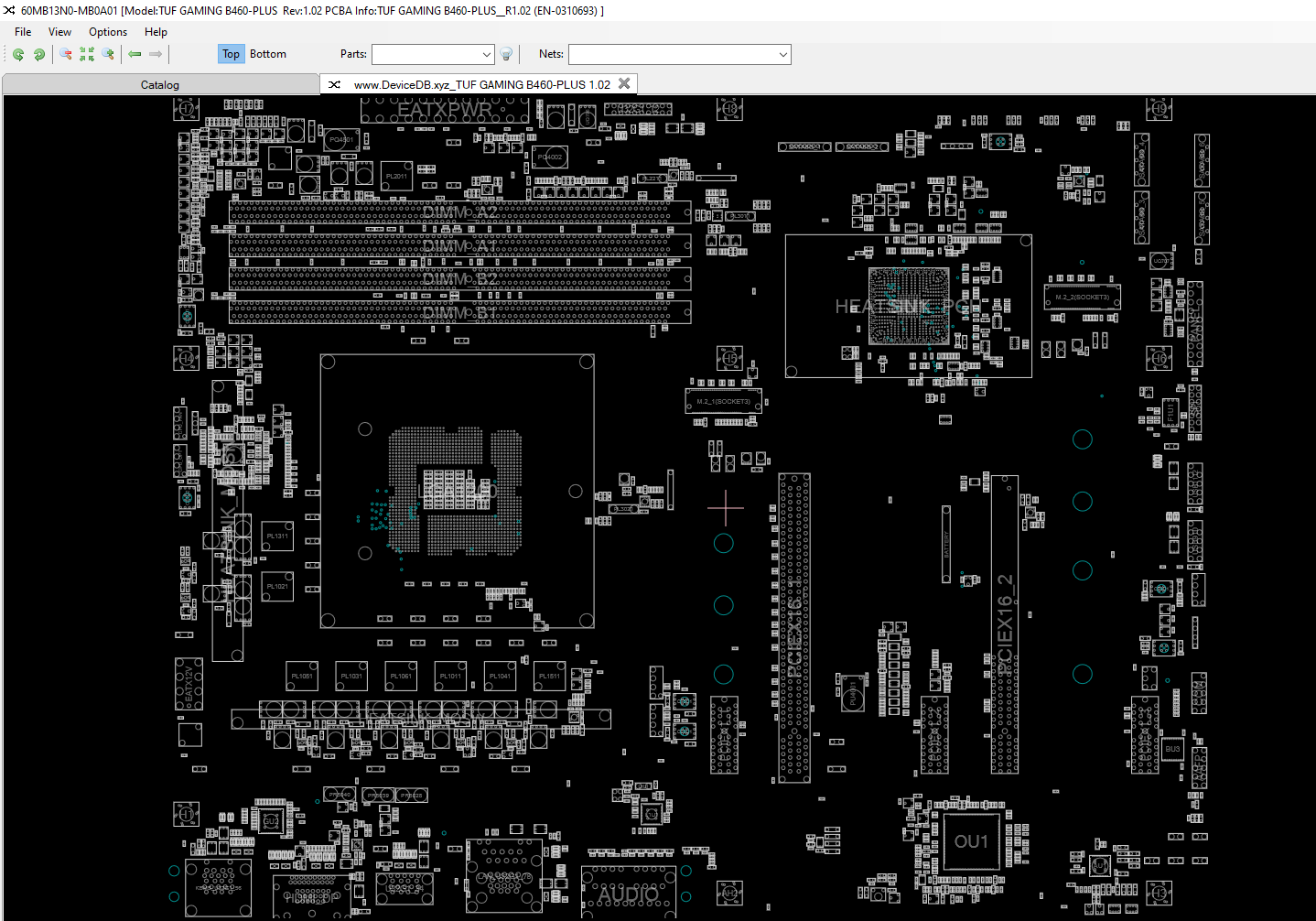Click the rotate right toolbar icon
The width and height of the screenshot is (1316, 921).
point(39,54)
